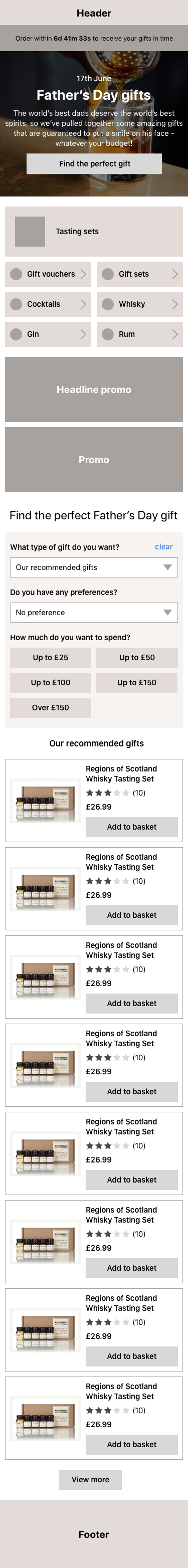Click the Find the perfect gift button
The width and height of the screenshot is (188, 1568).
point(94,164)
